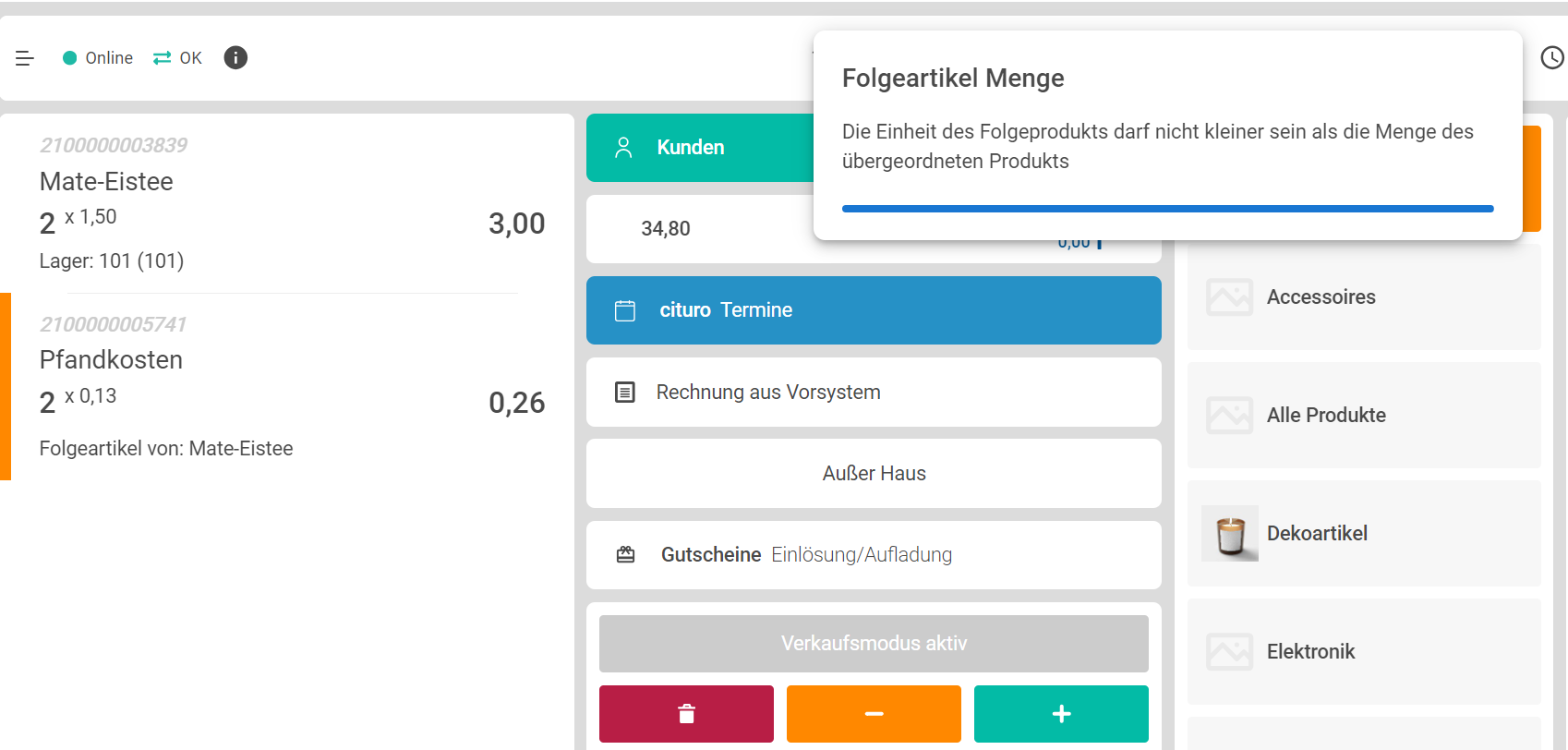Image resolution: width=1568 pixels, height=750 pixels.
Task: Click the info icon in header
Action: (x=235, y=58)
